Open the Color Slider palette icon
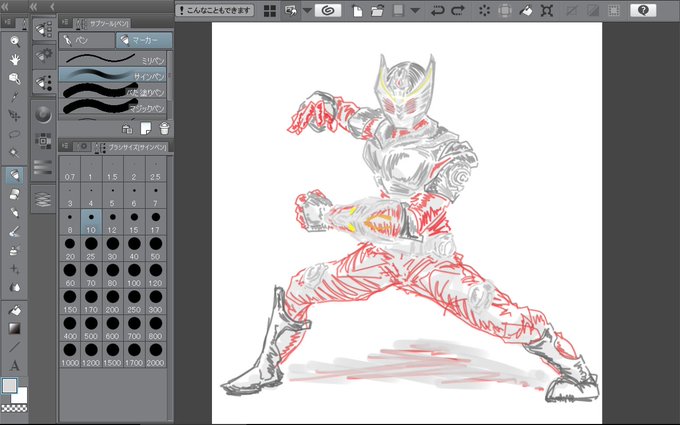Screen dimensions: 680x425 43,167
